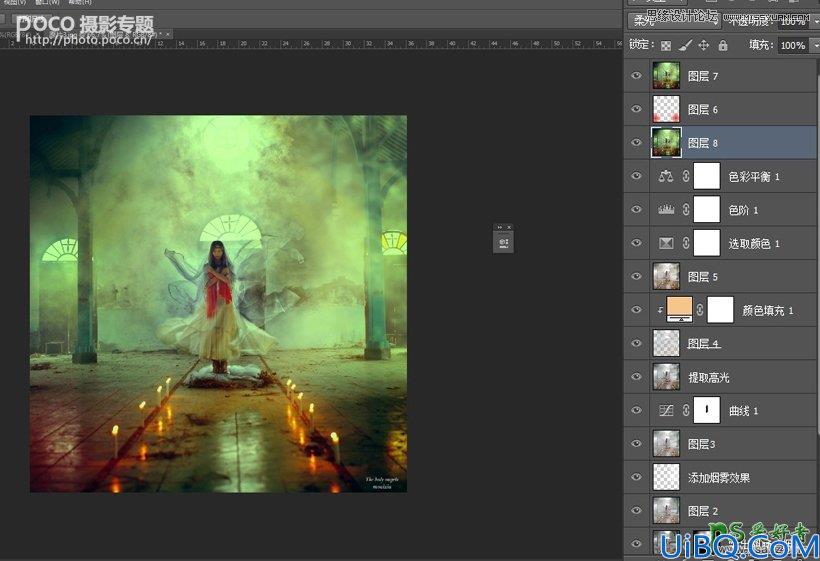This screenshot has width=820, height=561.
Task: Select the layer named 提取高光
Action: (x=708, y=377)
